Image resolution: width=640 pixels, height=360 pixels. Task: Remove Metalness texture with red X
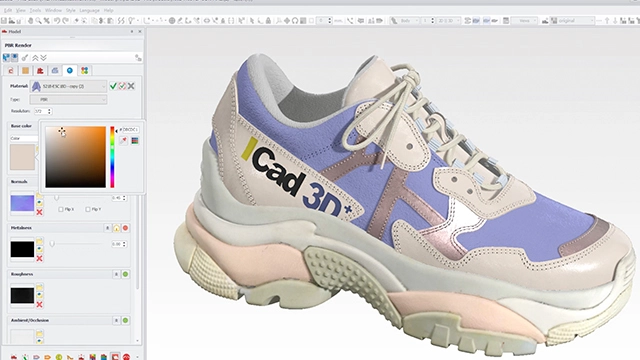[x=40, y=258]
